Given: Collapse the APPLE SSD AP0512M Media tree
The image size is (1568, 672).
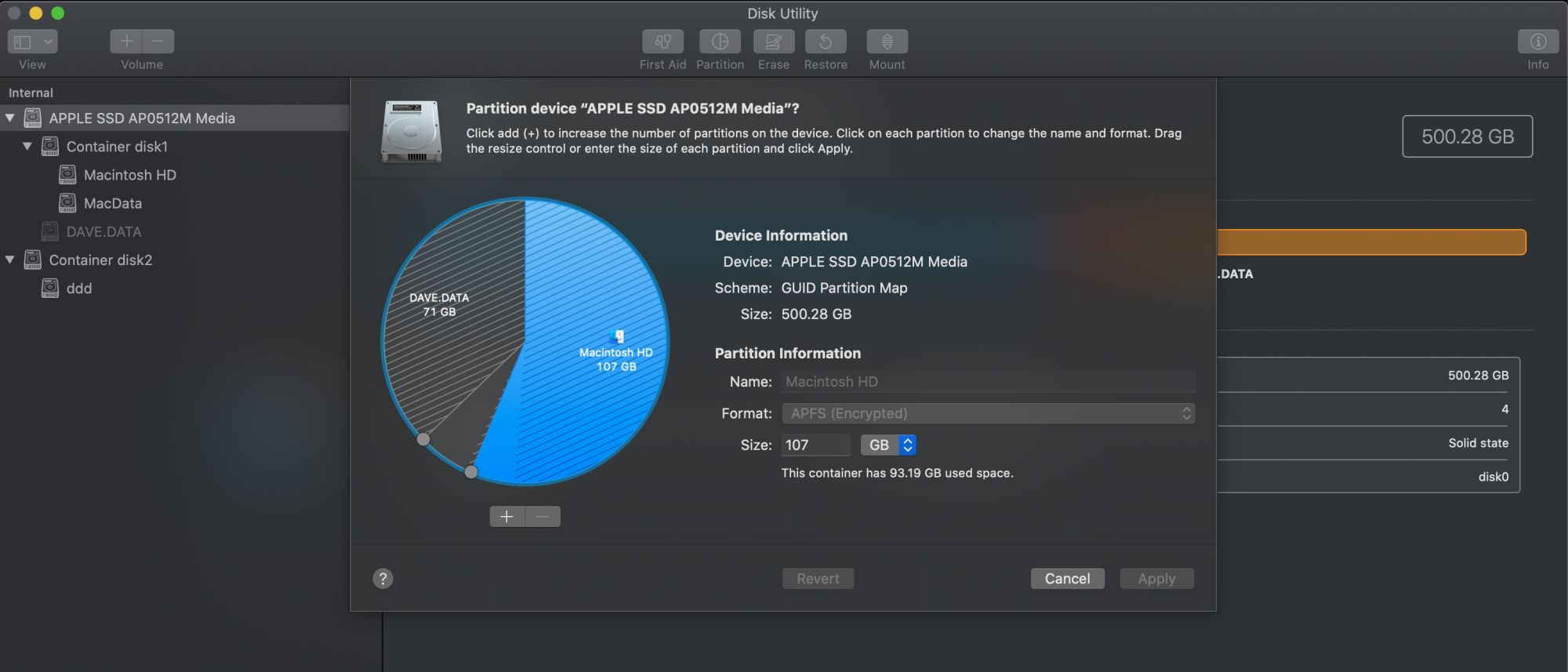Looking at the screenshot, I should click(x=10, y=118).
